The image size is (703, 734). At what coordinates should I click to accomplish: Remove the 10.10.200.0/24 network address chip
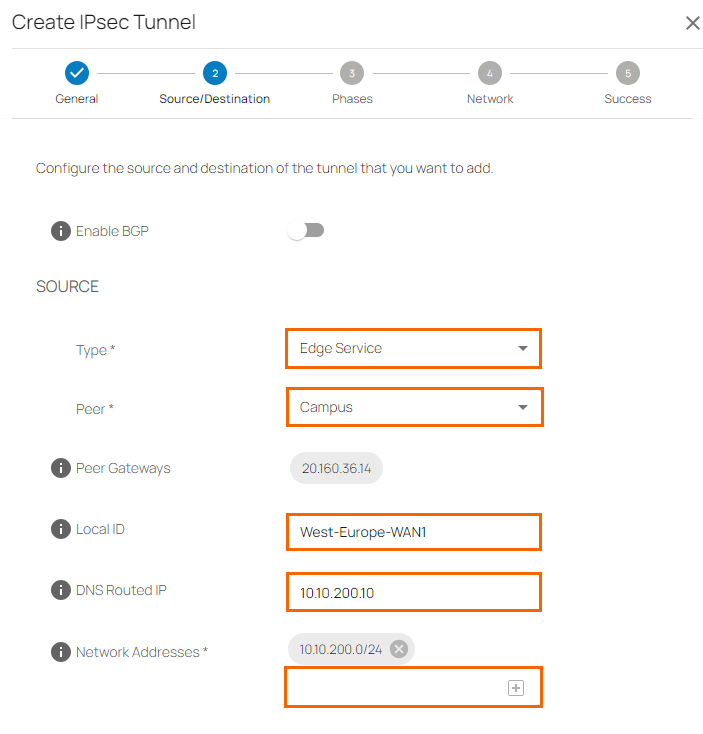[x=399, y=649]
